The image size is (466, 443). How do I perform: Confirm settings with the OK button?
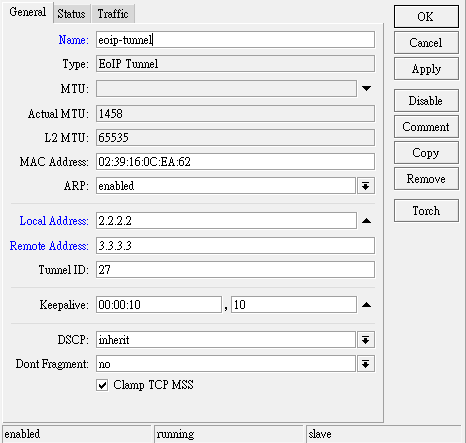[426, 17]
